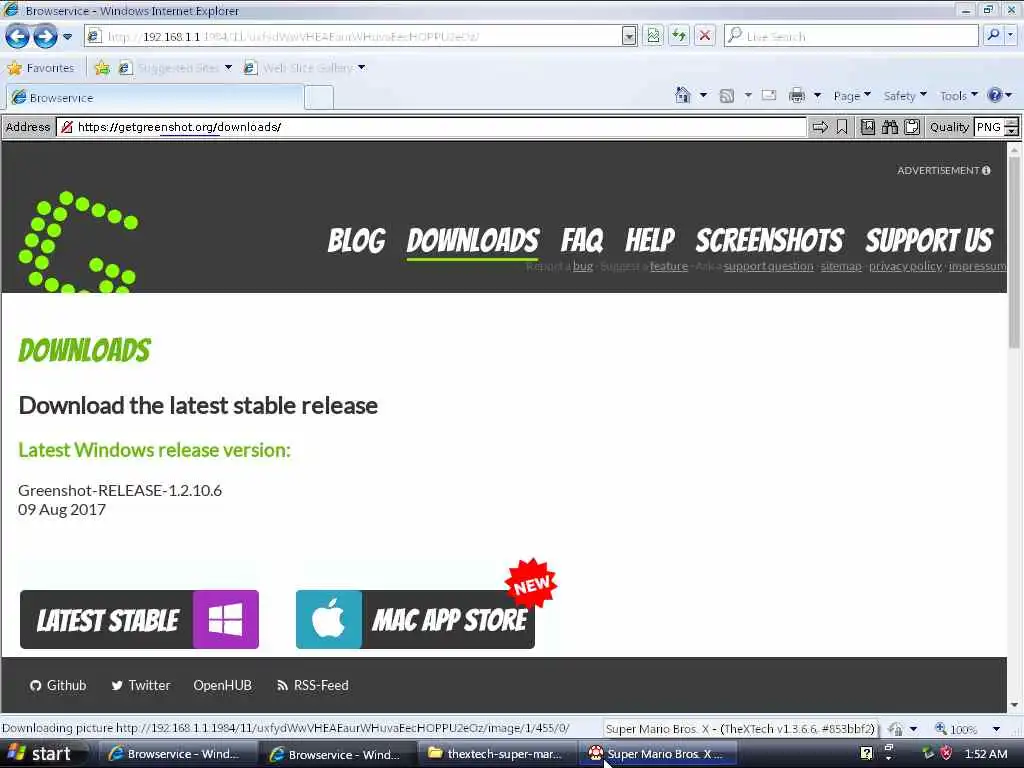Screen dimensions: 1024x768
Task: Open the Tools menu
Action: (x=959, y=96)
